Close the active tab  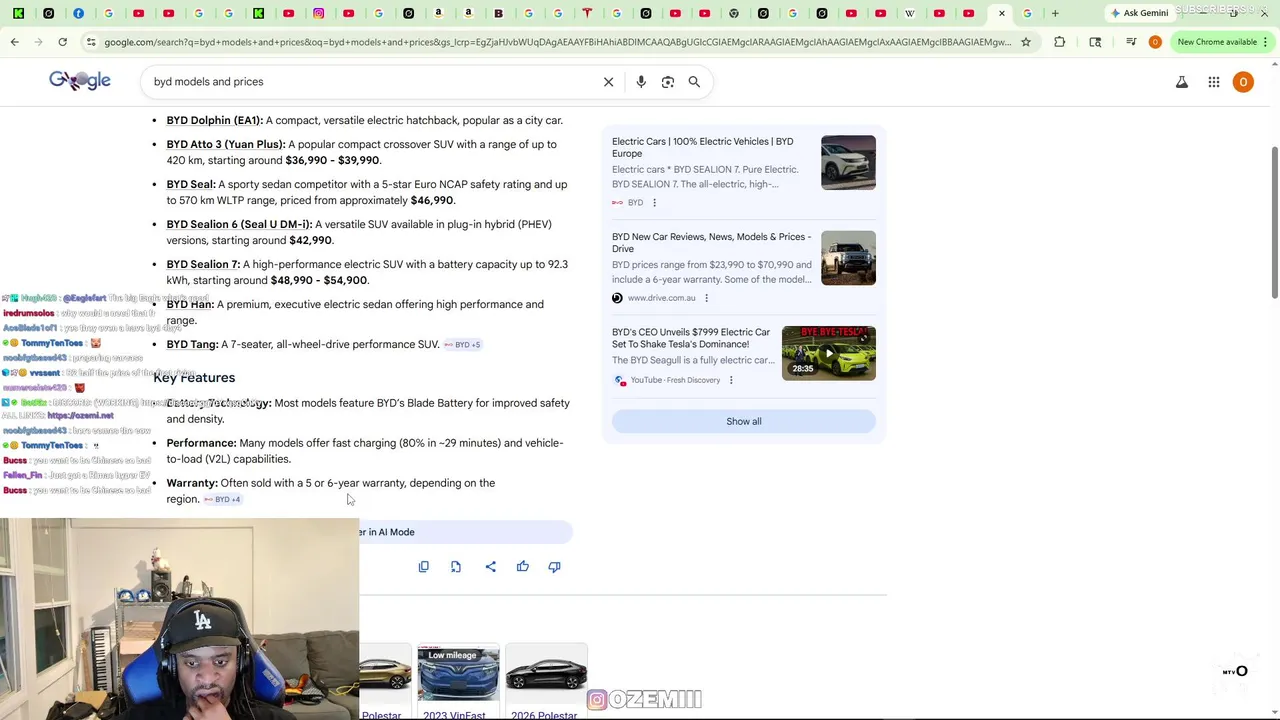1002,13
